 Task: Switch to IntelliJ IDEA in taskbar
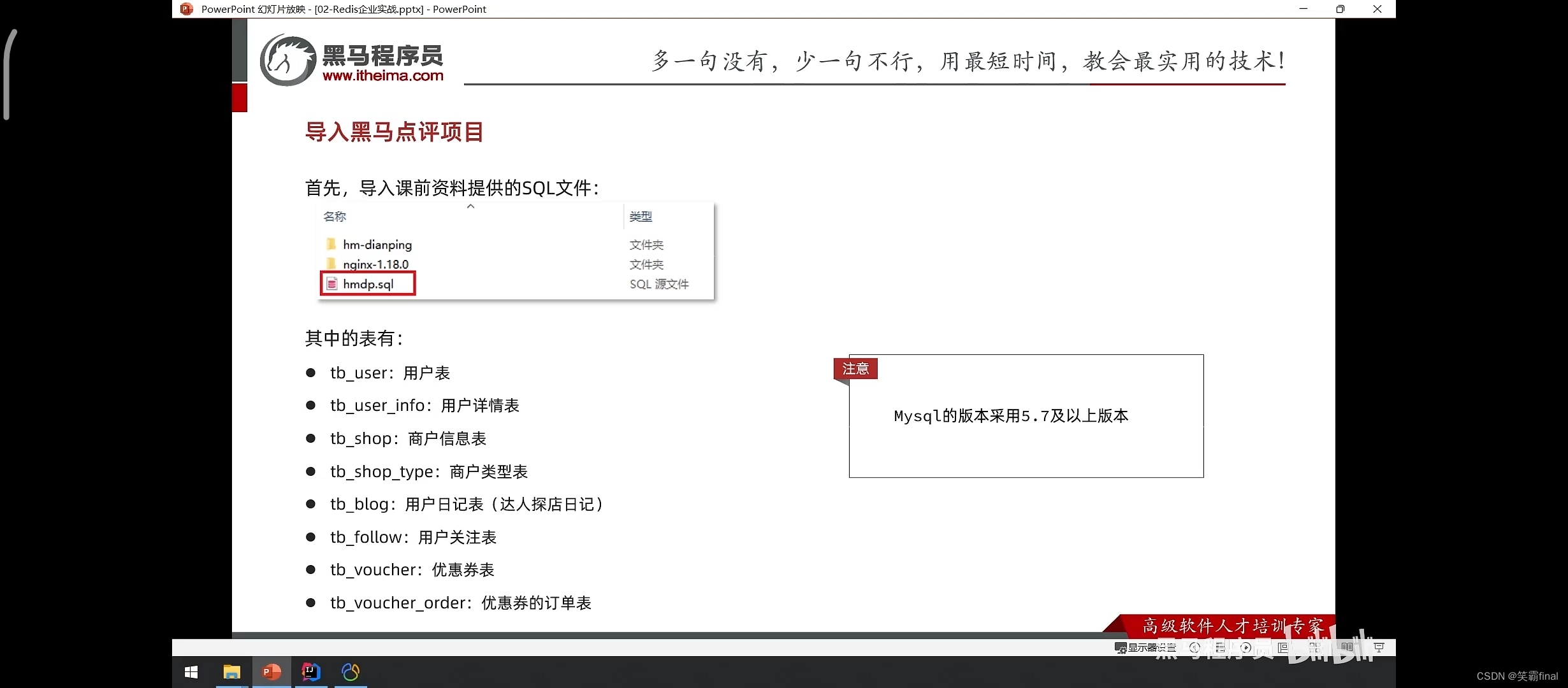pyautogui.click(x=310, y=672)
